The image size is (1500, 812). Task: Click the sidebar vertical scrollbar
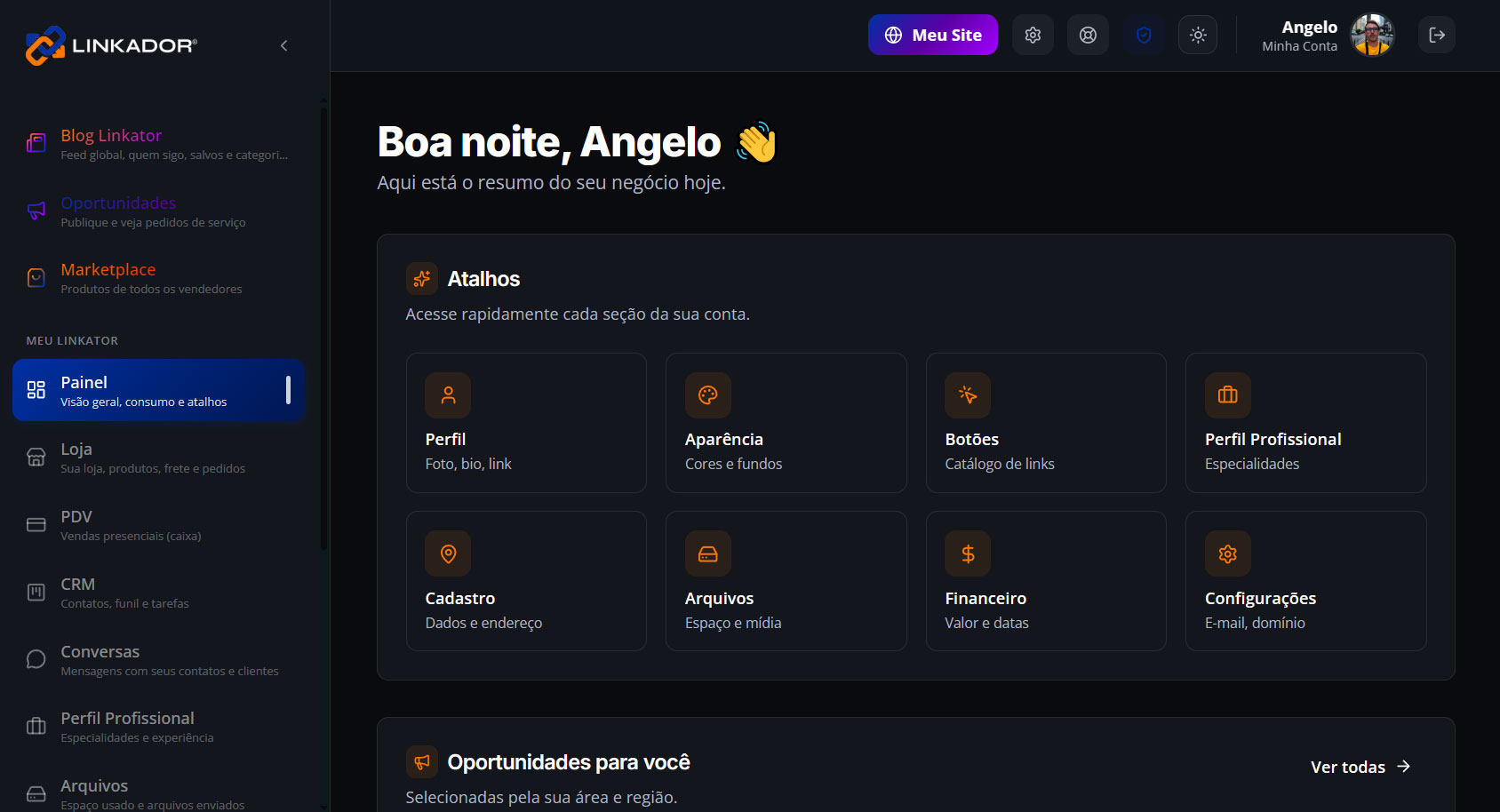coord(323,329)
